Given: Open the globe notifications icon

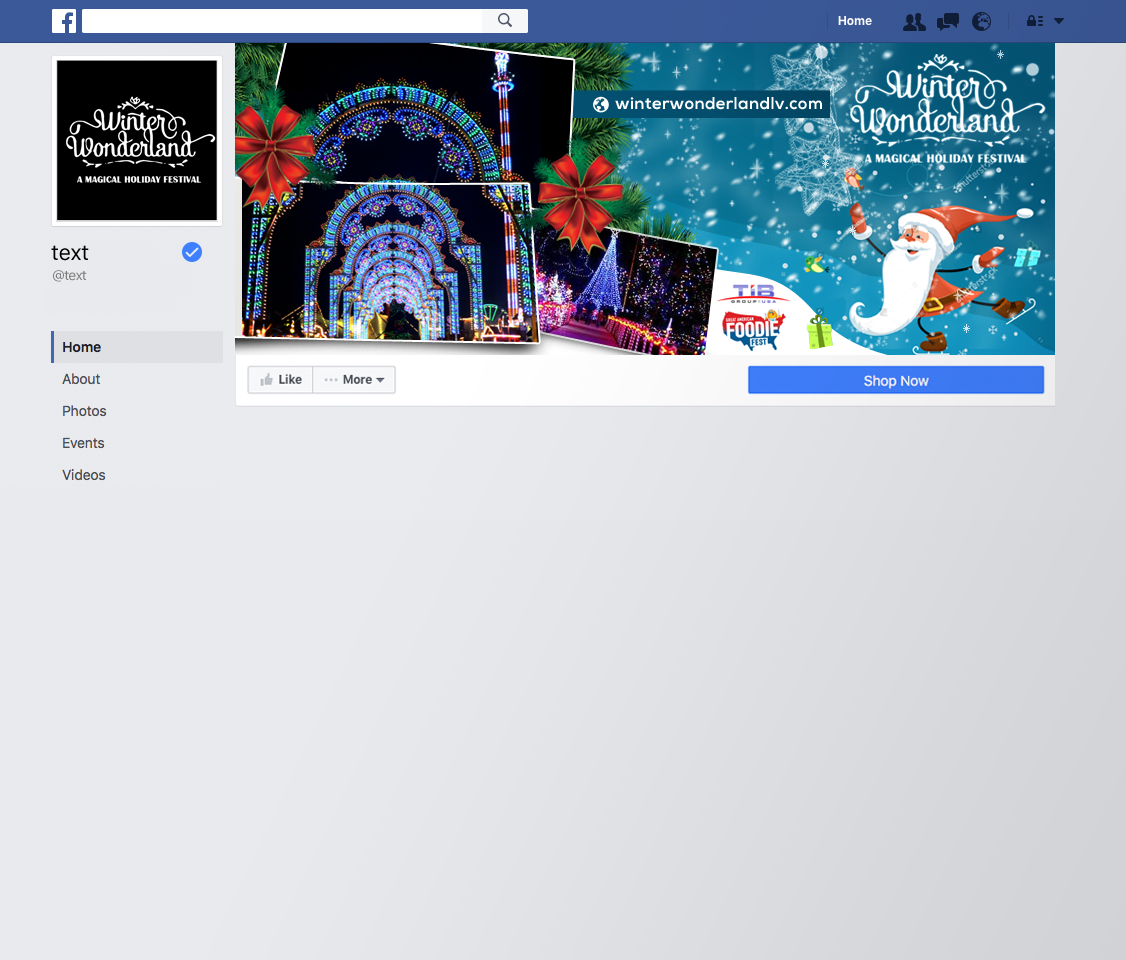Looking at the screenshot, I should [x=982, y=22].
